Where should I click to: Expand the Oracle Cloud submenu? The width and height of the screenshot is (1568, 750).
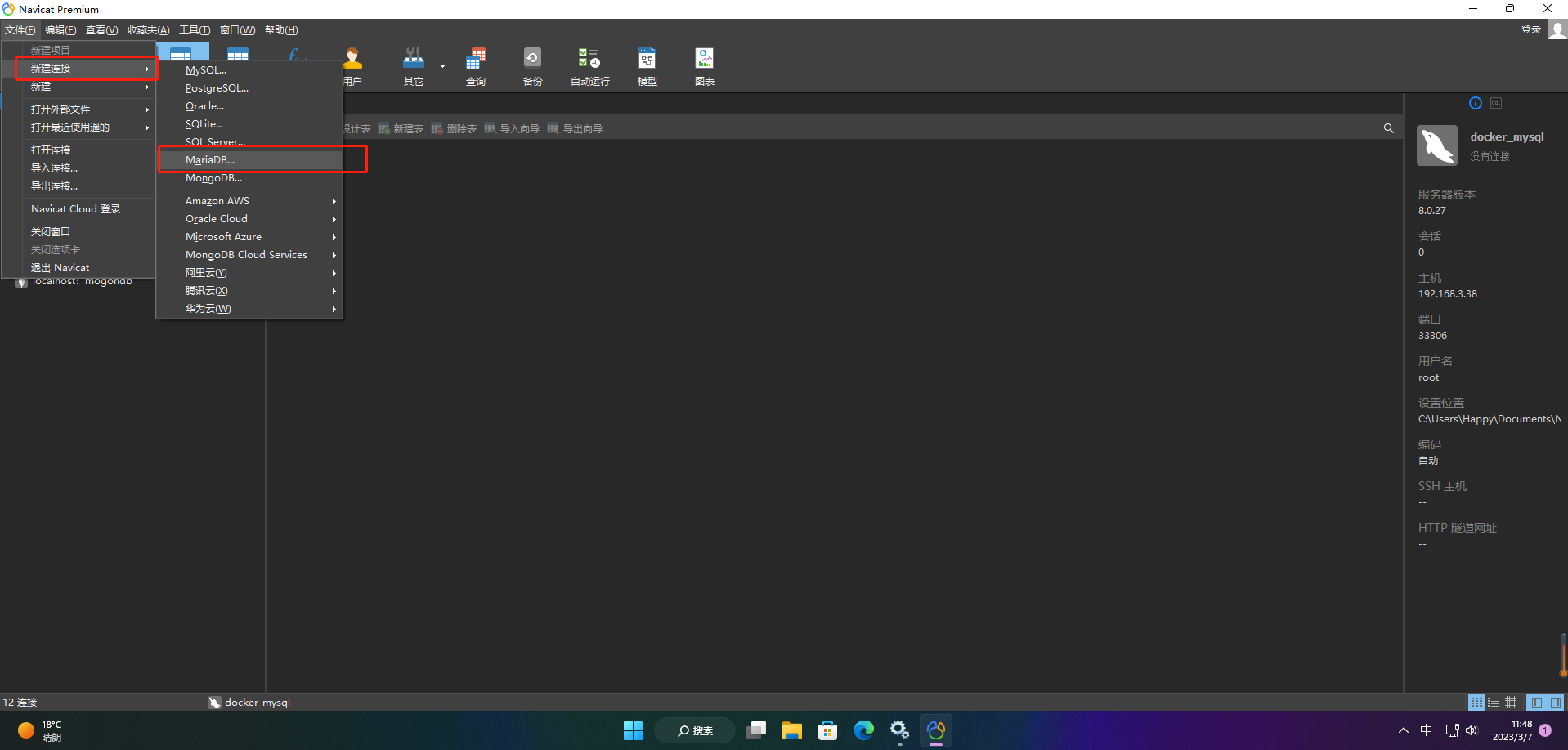pos(250,219)
